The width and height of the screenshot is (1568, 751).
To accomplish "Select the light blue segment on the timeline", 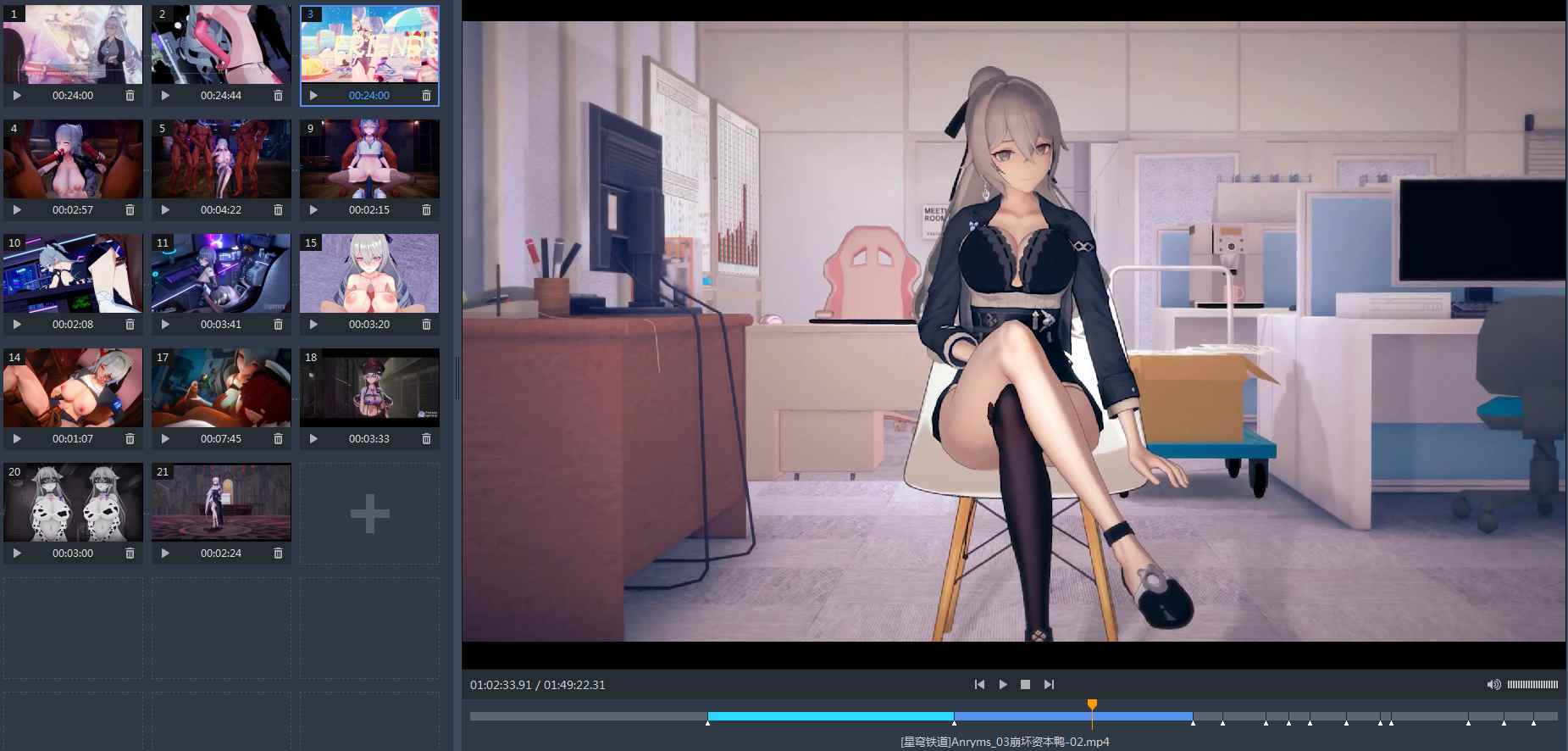I will pos(830,716).
